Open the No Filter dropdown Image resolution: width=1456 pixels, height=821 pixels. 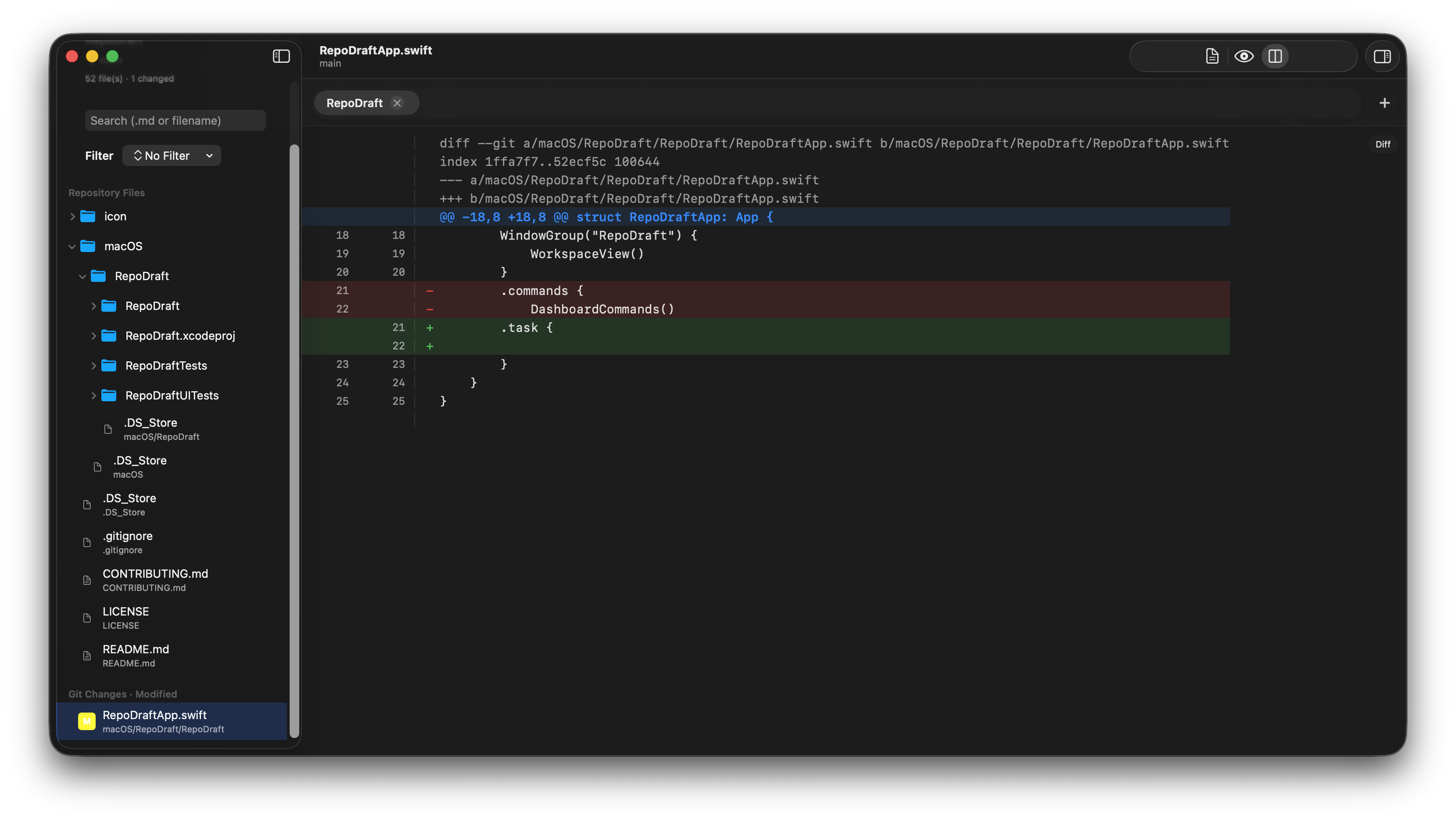(x=172, y=155)
